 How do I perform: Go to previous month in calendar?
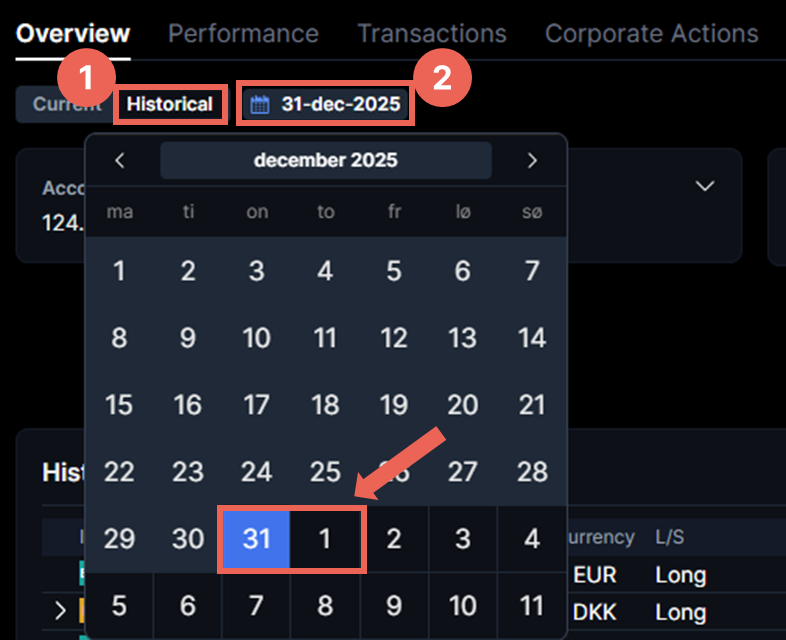coord(120,160)
